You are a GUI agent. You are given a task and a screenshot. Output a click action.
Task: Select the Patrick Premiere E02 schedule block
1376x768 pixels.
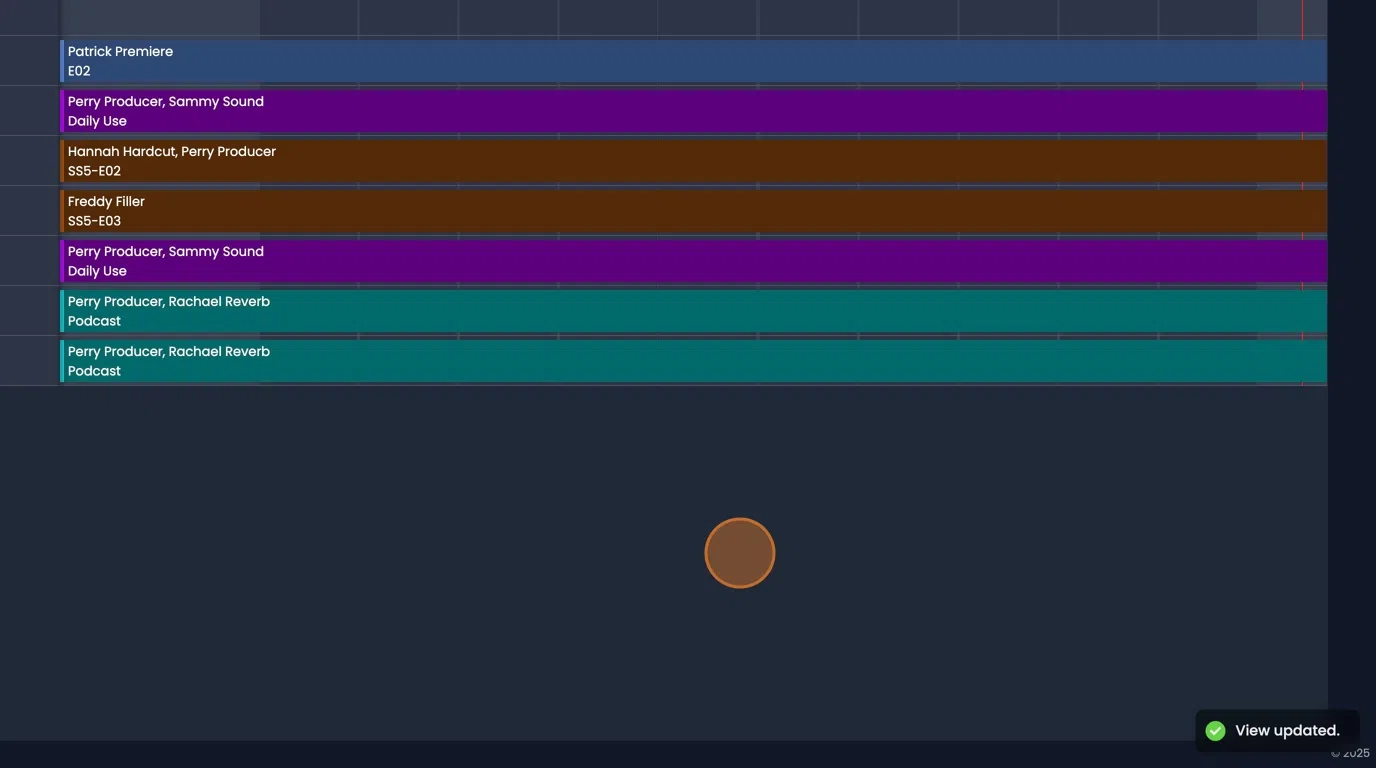click(600, 60)
